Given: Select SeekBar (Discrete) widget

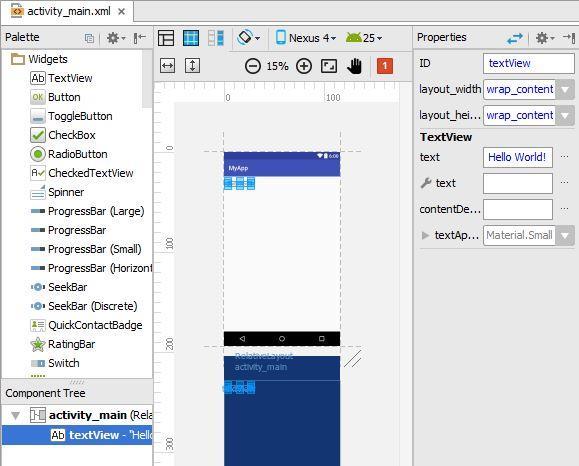Looking at the screenshot, I should pos(84,306).
